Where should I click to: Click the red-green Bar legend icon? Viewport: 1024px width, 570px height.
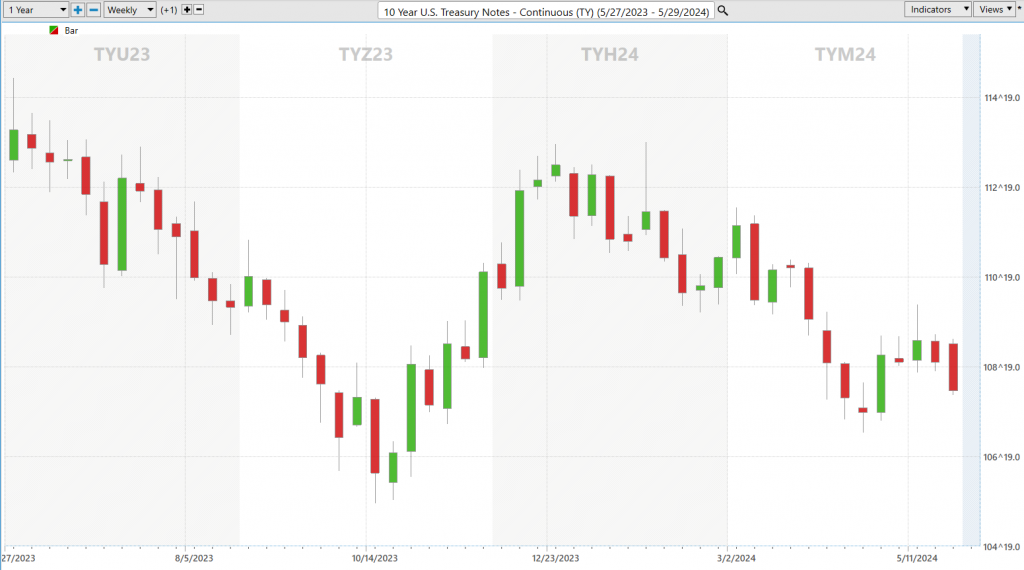point(54,31)
